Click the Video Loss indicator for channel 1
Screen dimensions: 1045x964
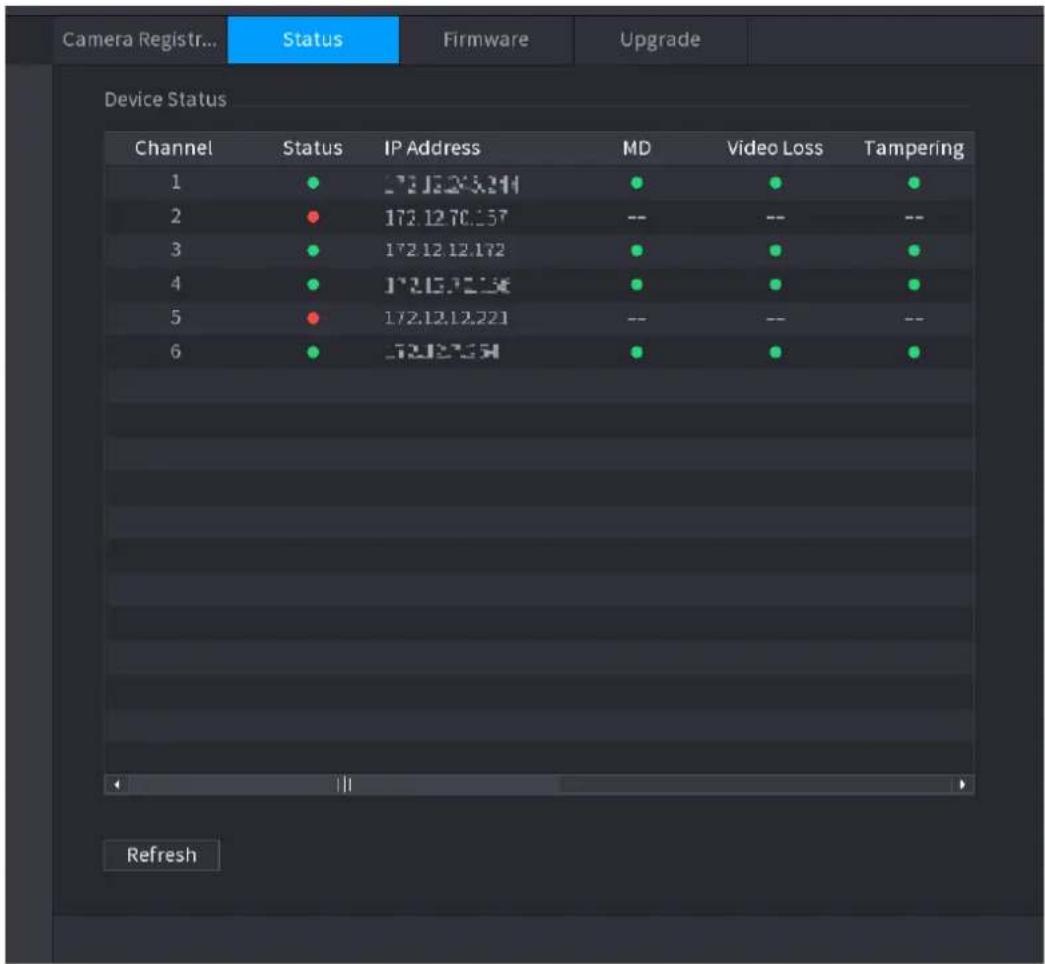pos(775,183)
